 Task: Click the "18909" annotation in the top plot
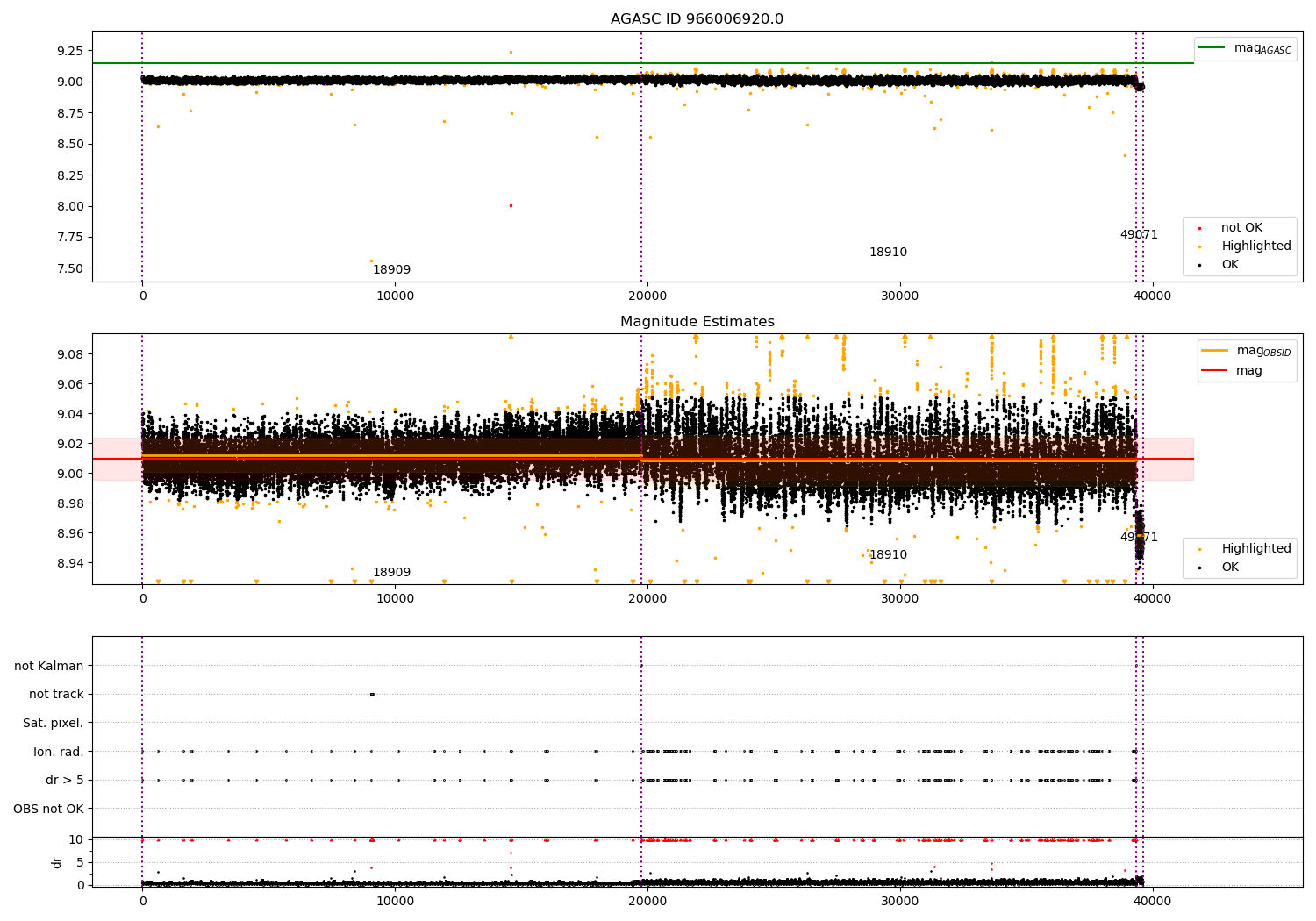391,270
